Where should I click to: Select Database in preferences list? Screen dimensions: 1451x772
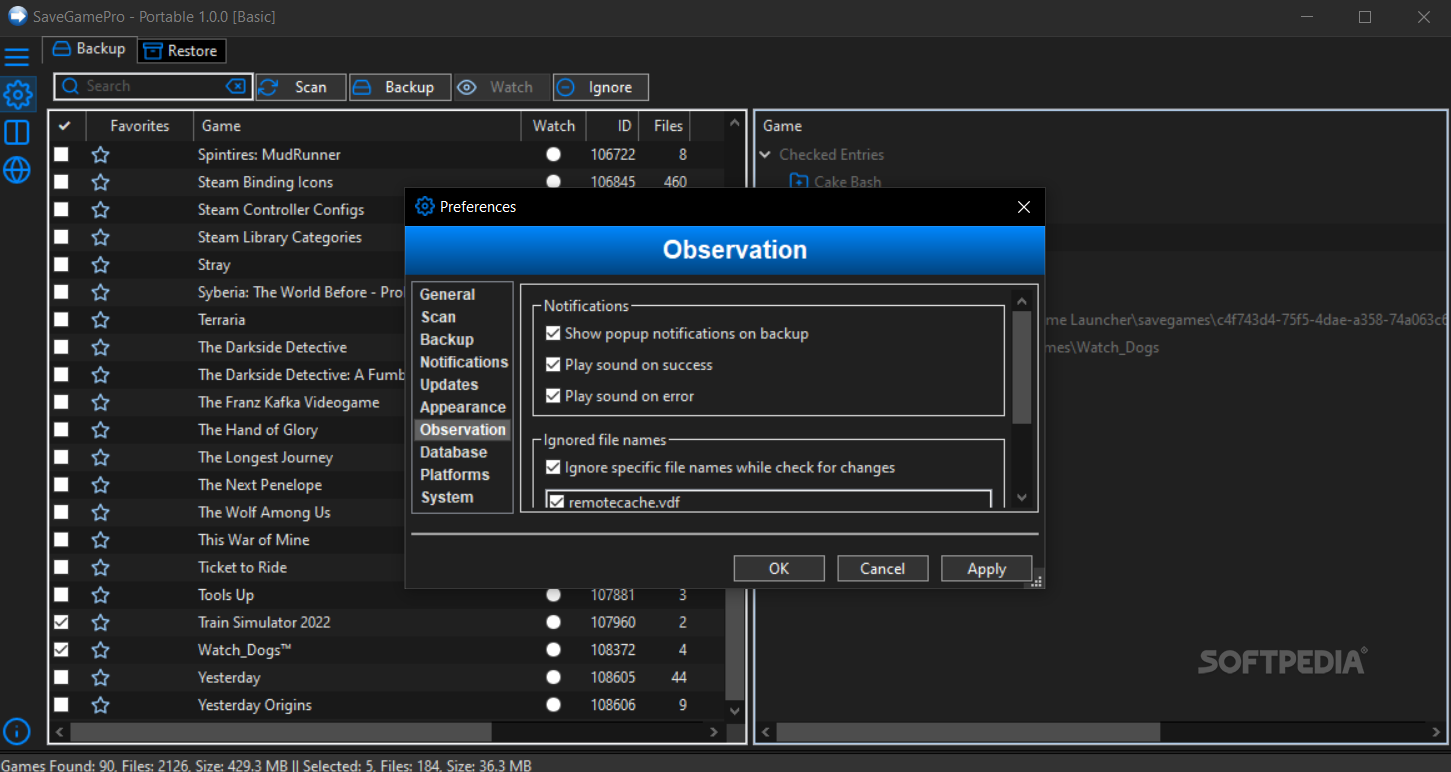453,452
